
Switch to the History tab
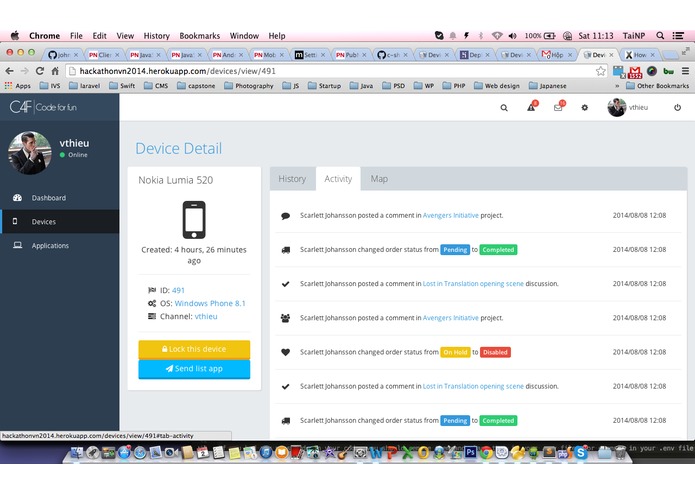(x=292, y=179)
